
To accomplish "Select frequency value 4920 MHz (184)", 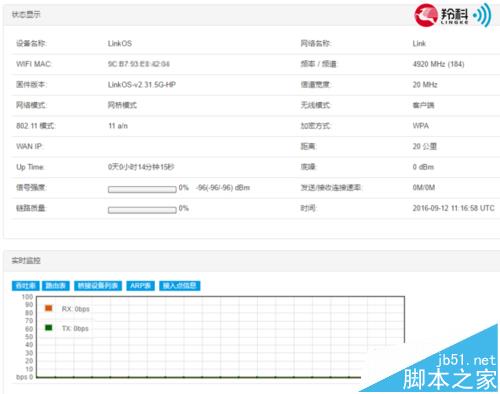I will point(438,64).
